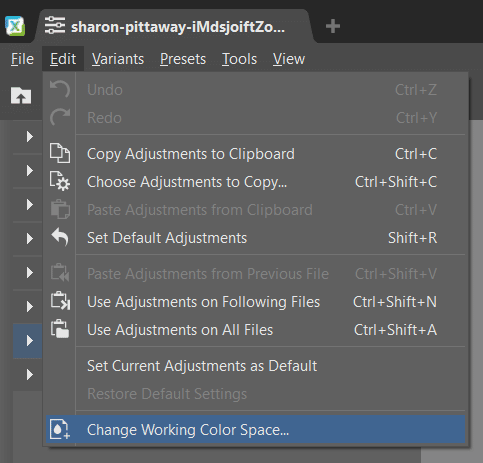The image size is (483, 463).
Task: Click the Ctrl+Shift+A shortcut text
Action: point(395,330)
